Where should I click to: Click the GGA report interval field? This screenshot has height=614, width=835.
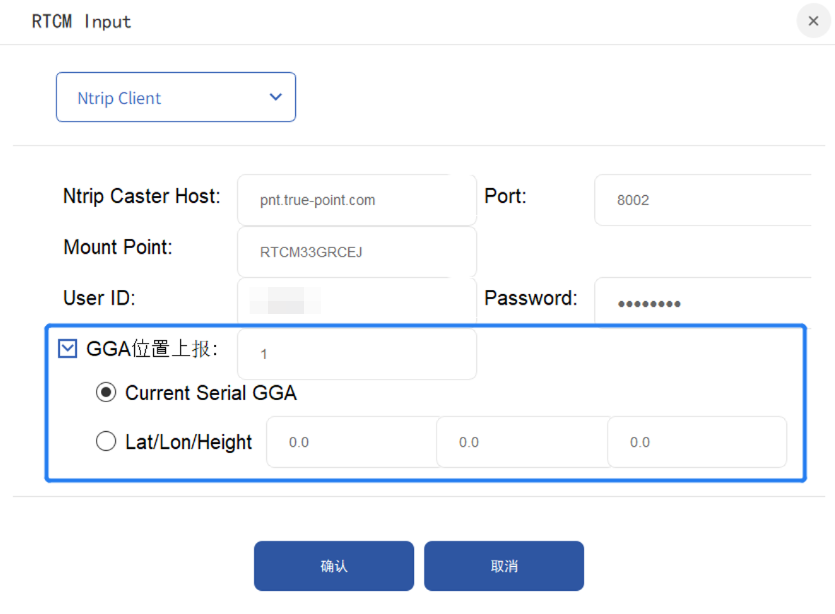point(356,354)
